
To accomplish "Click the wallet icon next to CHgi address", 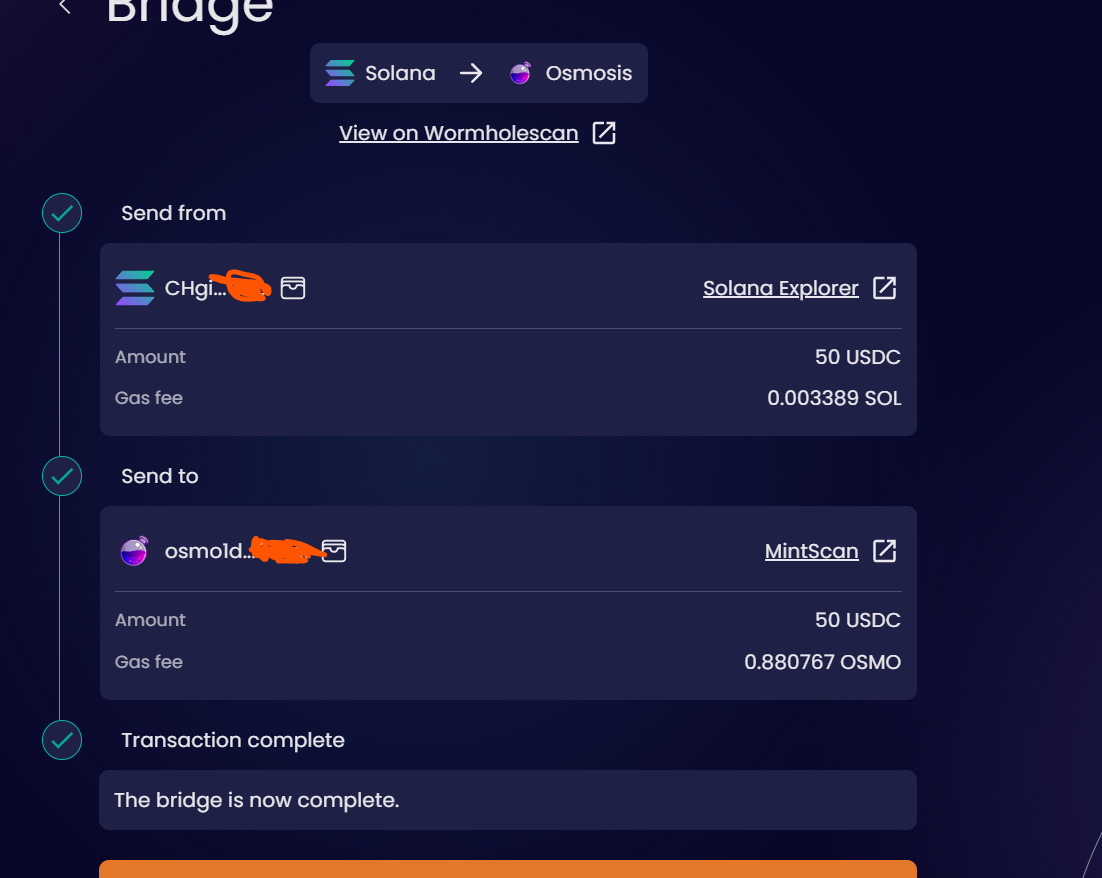I will pos(293,288).
